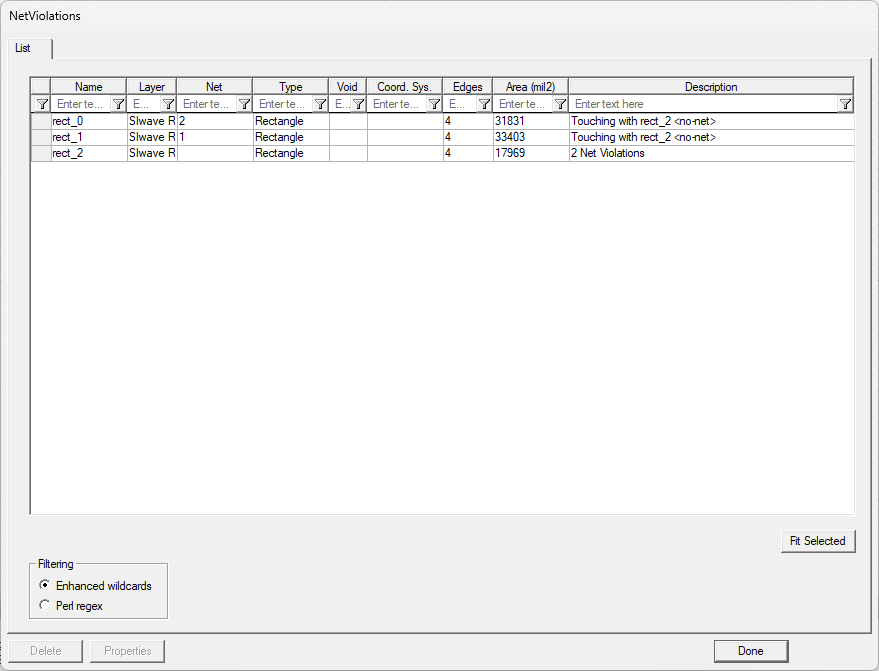Focus the Void filter text field
Image resolution: width=879 pixels, height=671 pixels.
pos(341,104)
